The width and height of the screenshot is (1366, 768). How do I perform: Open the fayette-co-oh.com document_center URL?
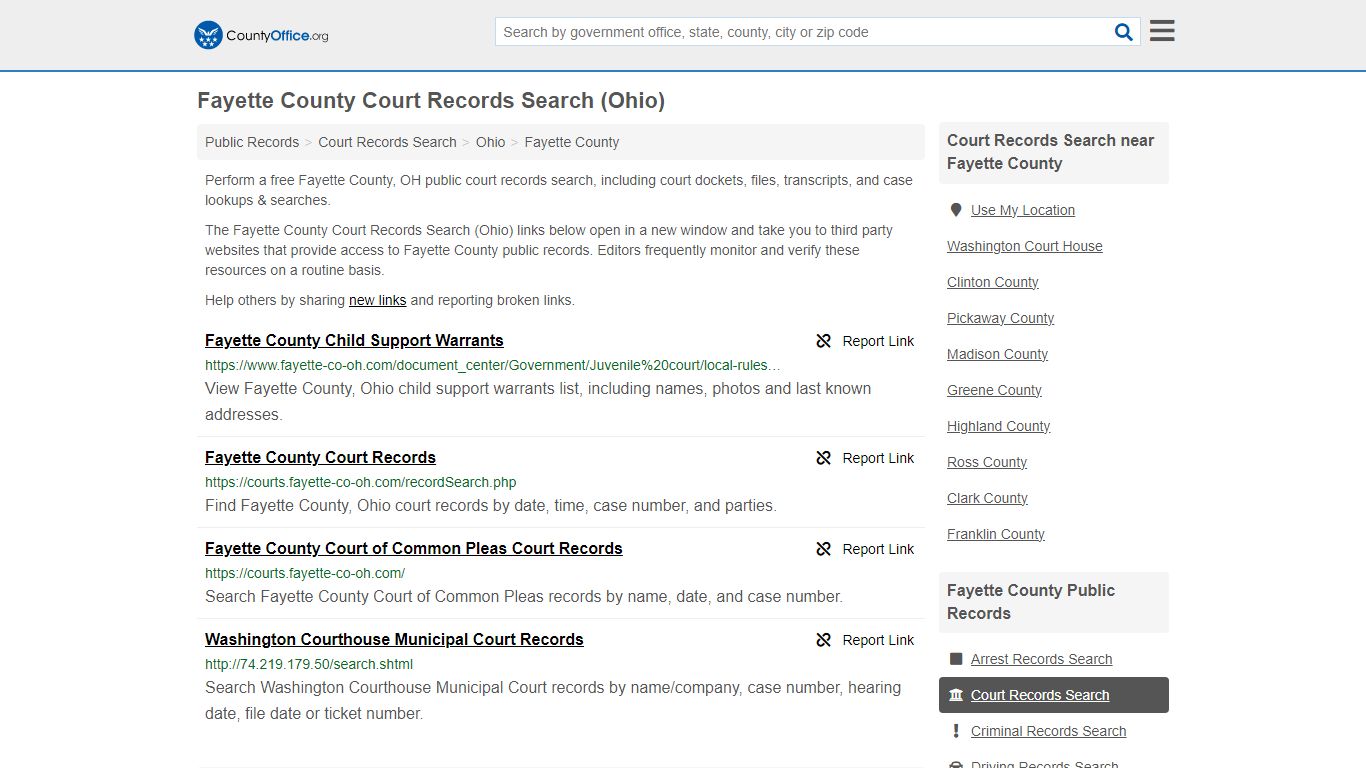pyautogui.click(x=493, y=366)
